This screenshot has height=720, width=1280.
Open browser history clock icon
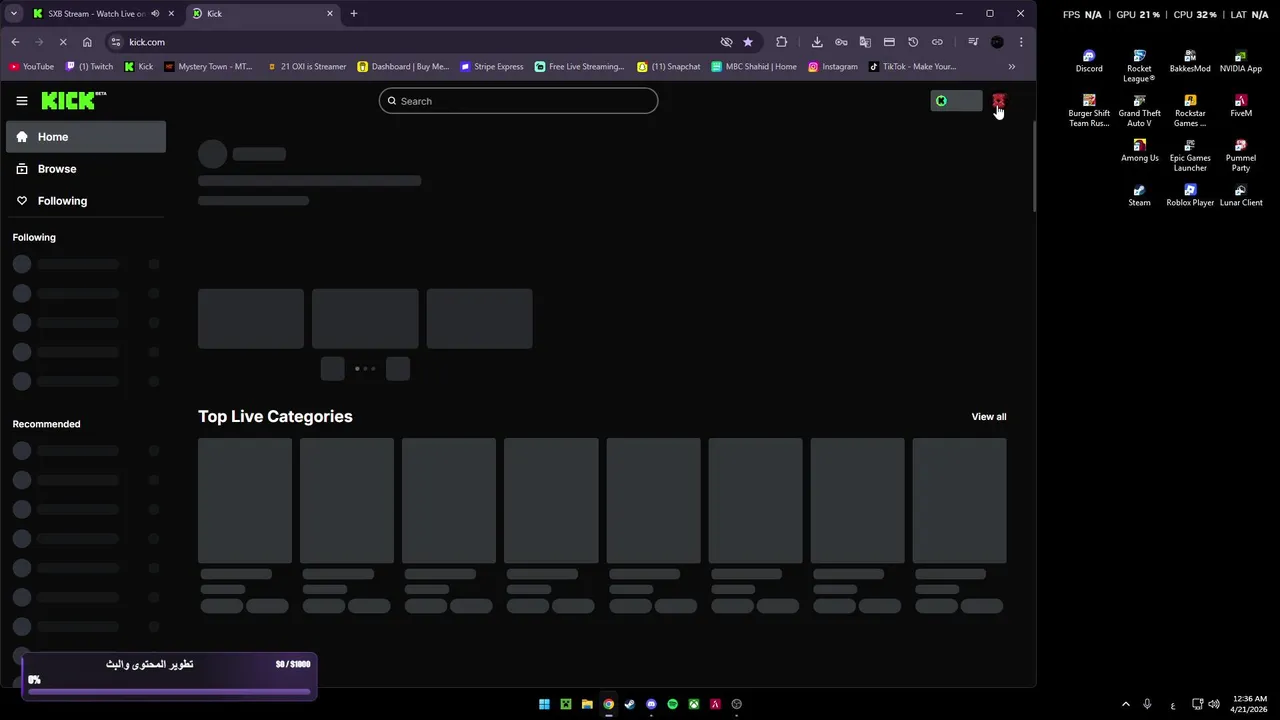point(913,42)
